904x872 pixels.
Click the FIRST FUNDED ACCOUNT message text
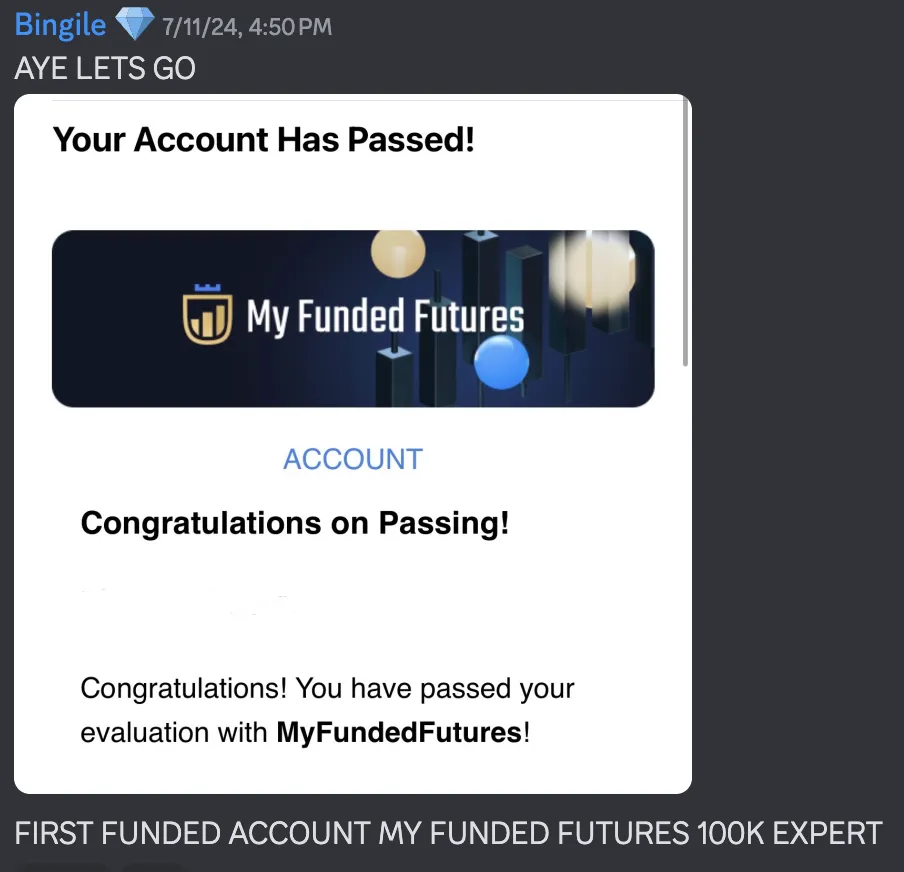click(448, 833)
